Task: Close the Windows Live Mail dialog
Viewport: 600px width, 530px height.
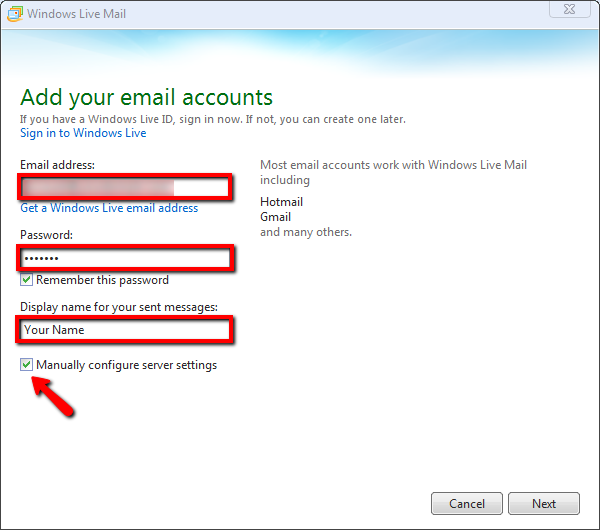Action: click(570, 9)
